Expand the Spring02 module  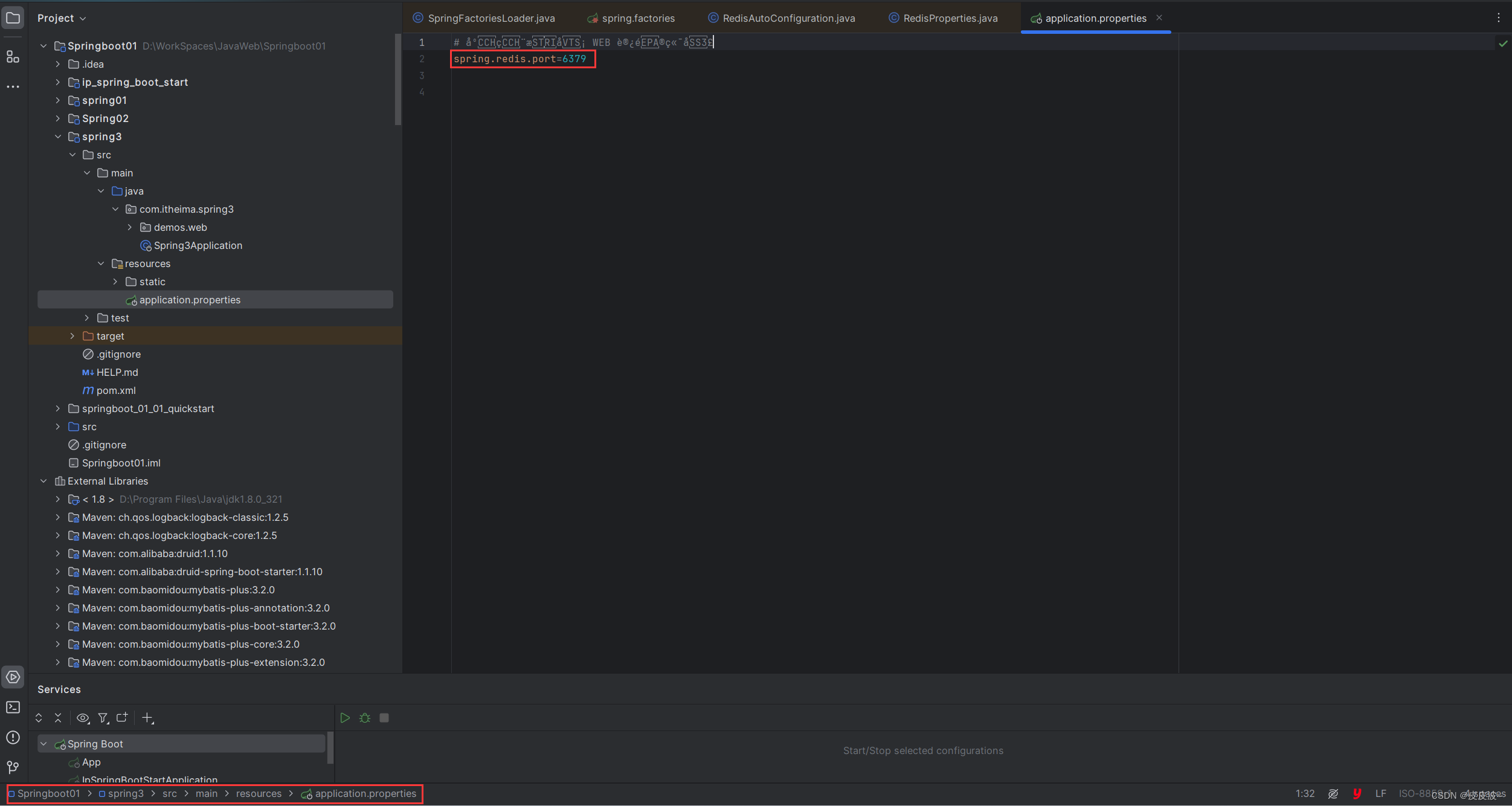pyautogui.click(x=58, y=118)
